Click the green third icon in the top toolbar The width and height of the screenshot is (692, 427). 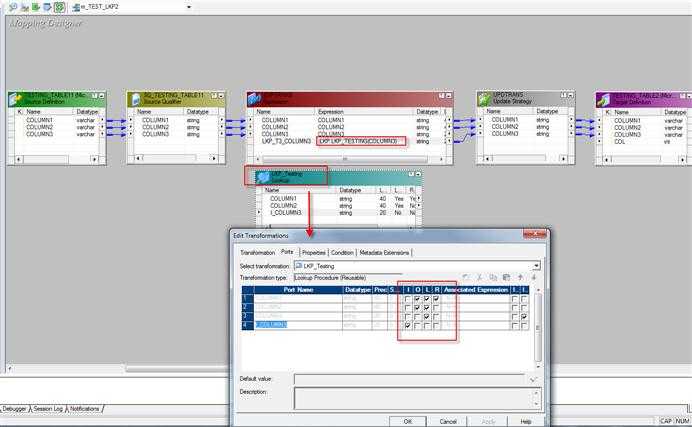point(36,7)
